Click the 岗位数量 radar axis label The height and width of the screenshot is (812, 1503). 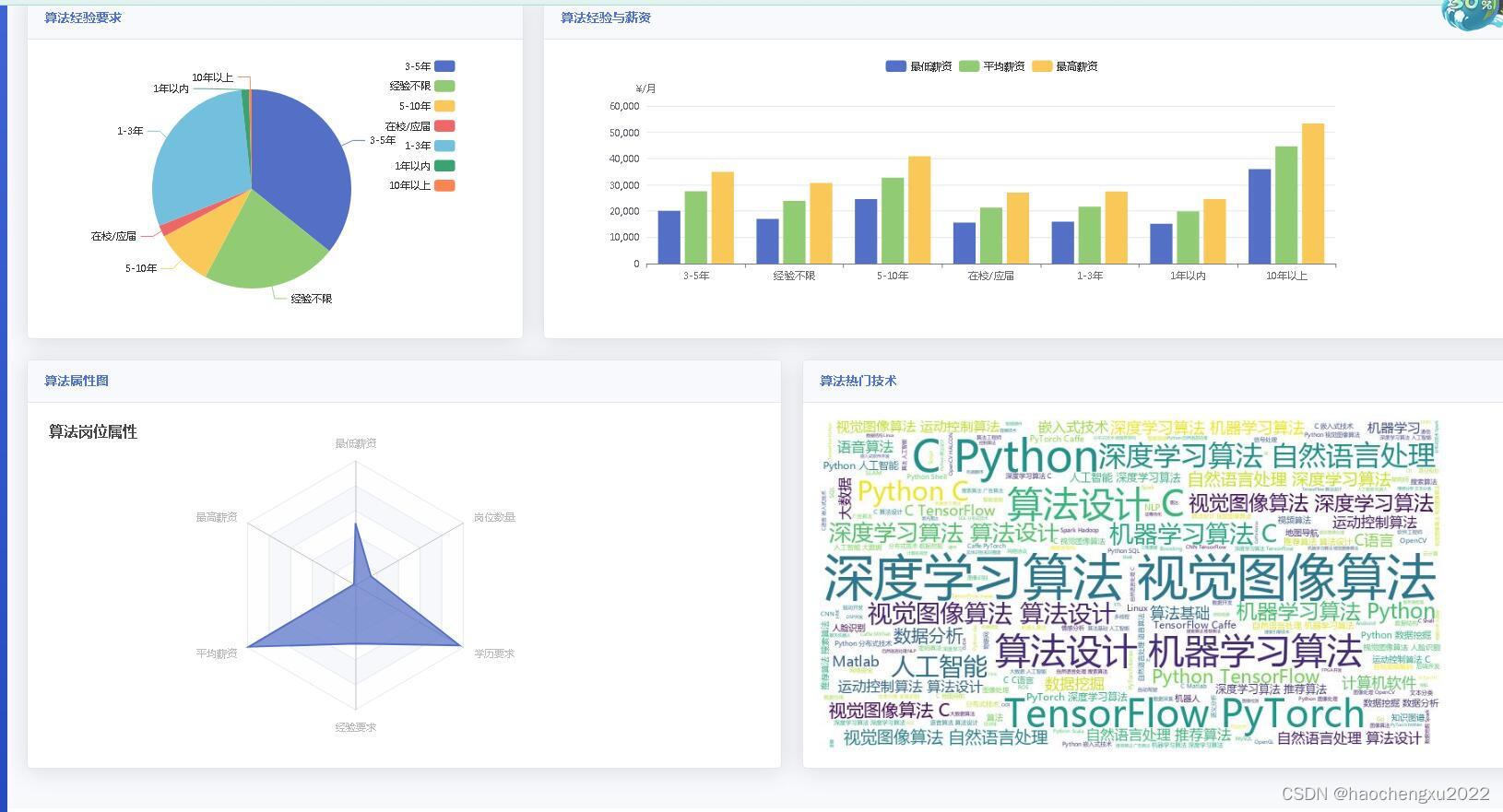click(x=494, y=517)
